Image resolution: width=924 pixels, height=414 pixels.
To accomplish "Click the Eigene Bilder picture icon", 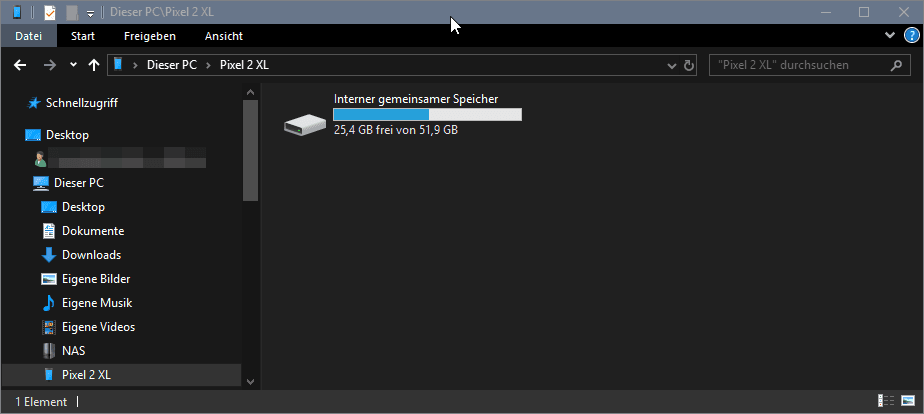I will (48, 279).
